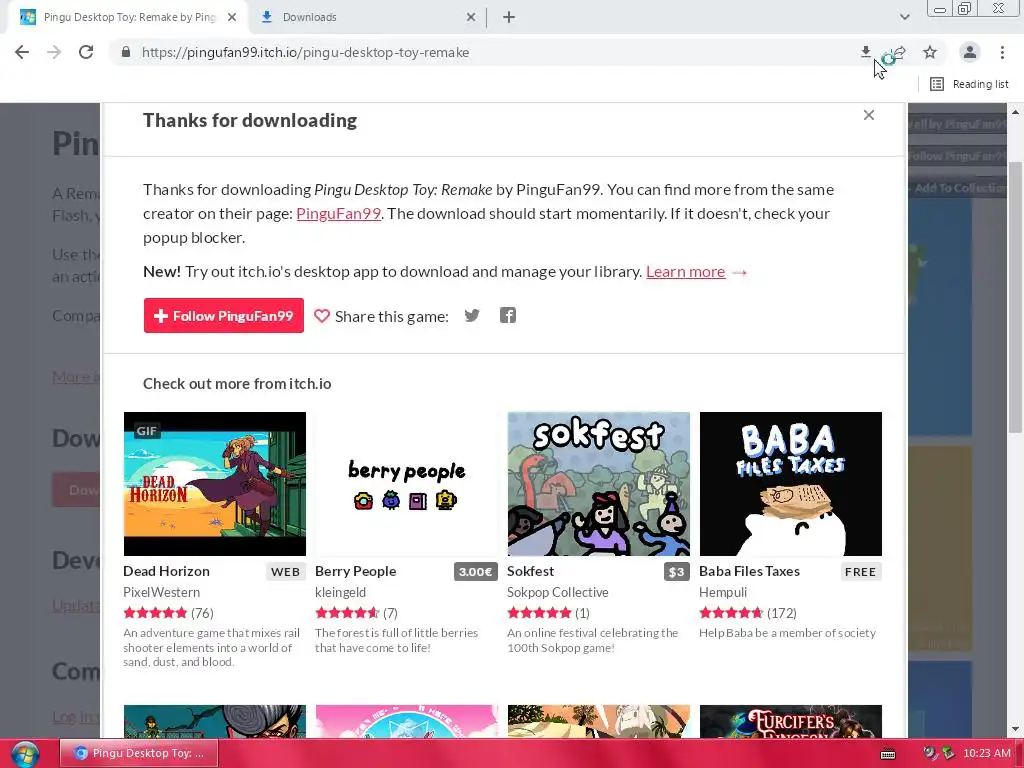
Task: Open the Reading list
Action: coord(970,84)
